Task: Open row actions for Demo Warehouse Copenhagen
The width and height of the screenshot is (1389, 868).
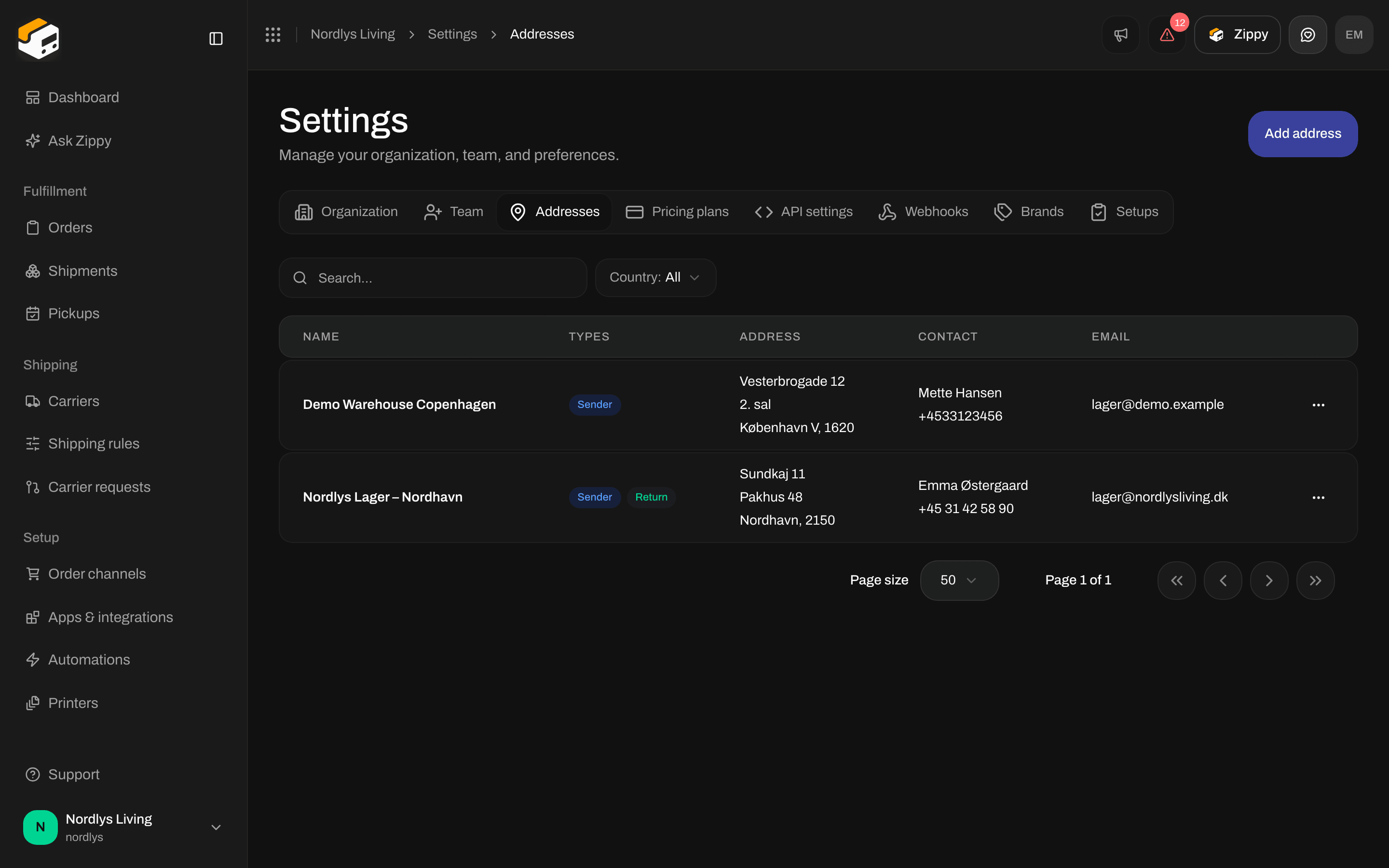Action: pos(1319,405)
